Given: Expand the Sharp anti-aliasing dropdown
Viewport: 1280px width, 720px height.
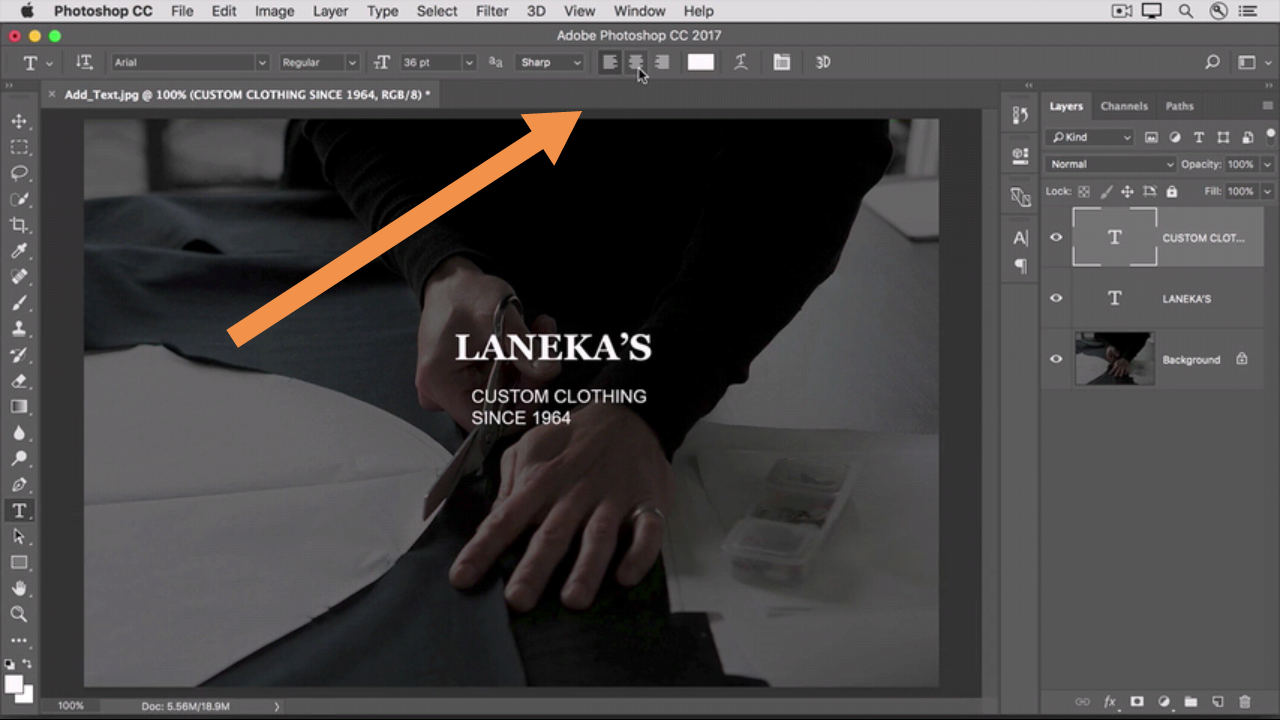Looking at the screenshot, I should 550,62.
